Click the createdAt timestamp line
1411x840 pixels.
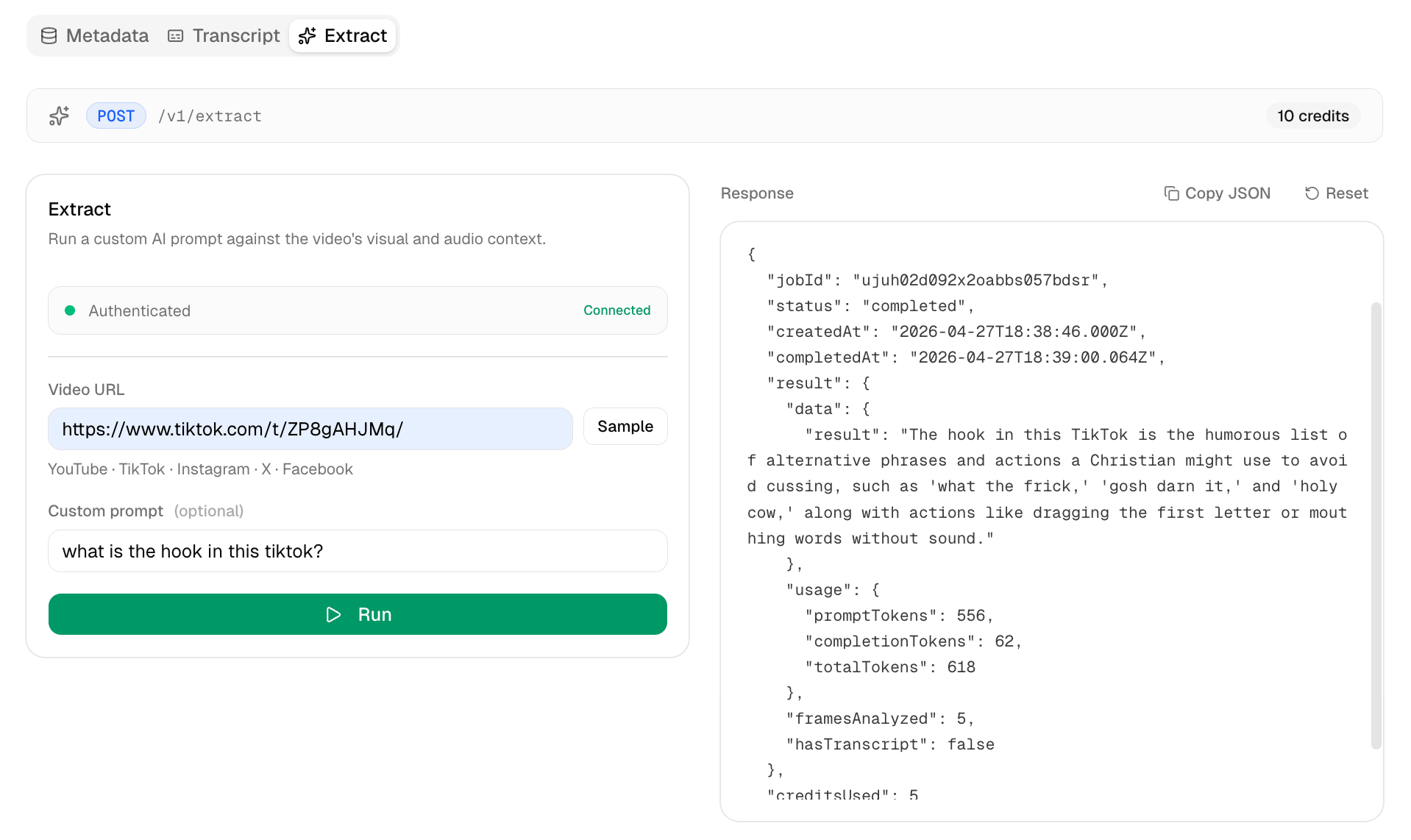[956, 332]
